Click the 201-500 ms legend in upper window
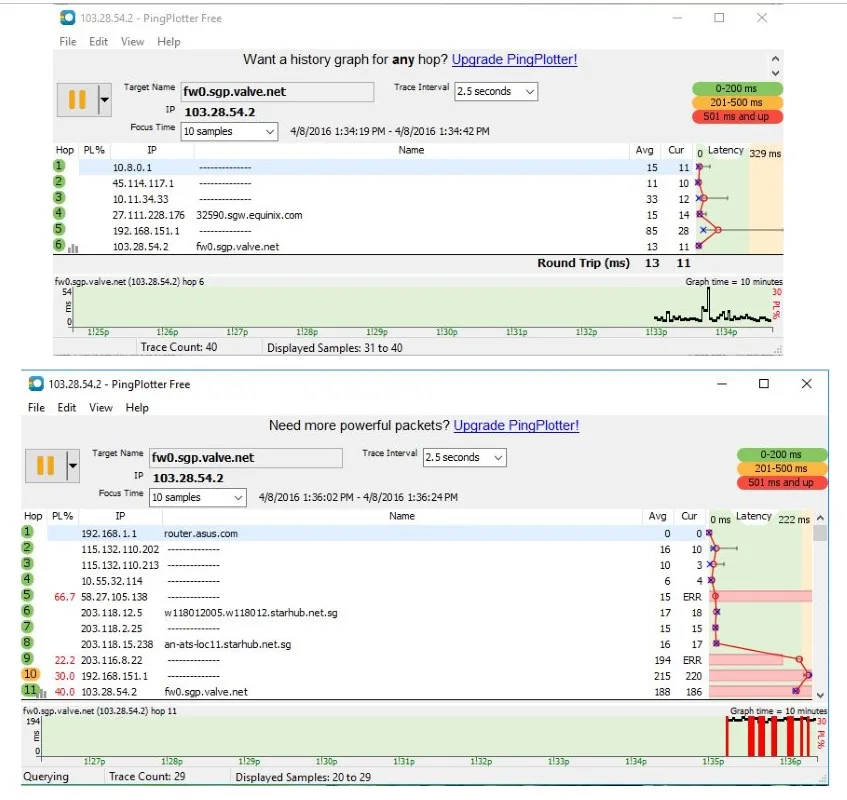This screenshot has height=800, width=847. pos(737,102)
